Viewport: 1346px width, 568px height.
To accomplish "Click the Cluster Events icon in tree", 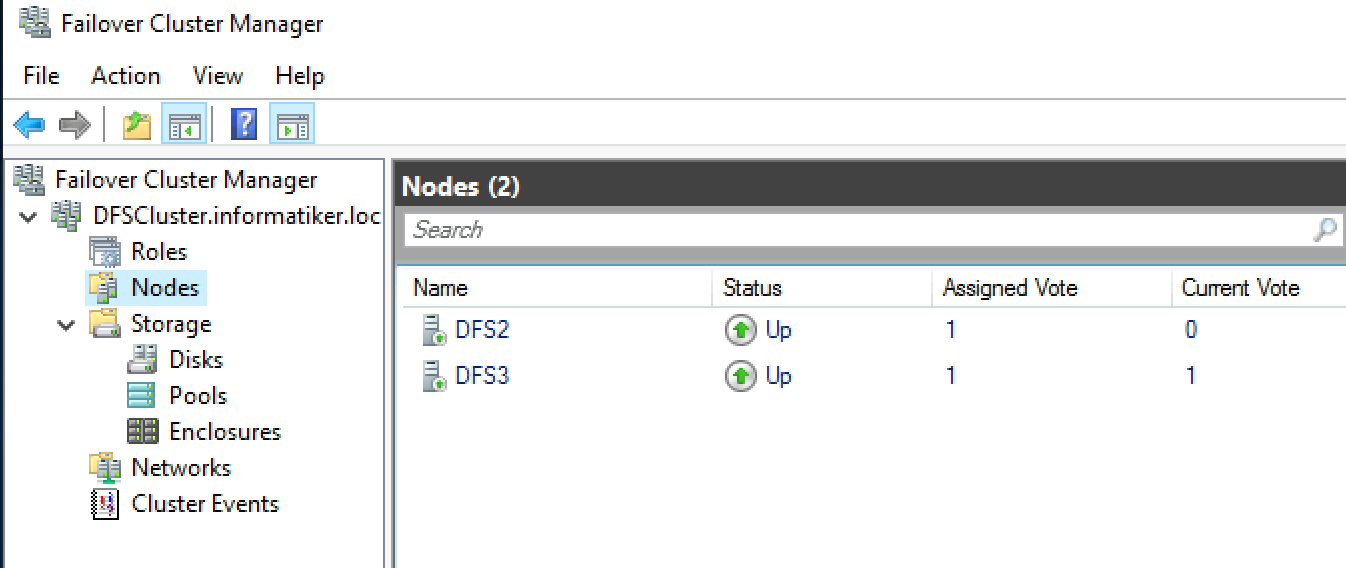I will point(105,503).
